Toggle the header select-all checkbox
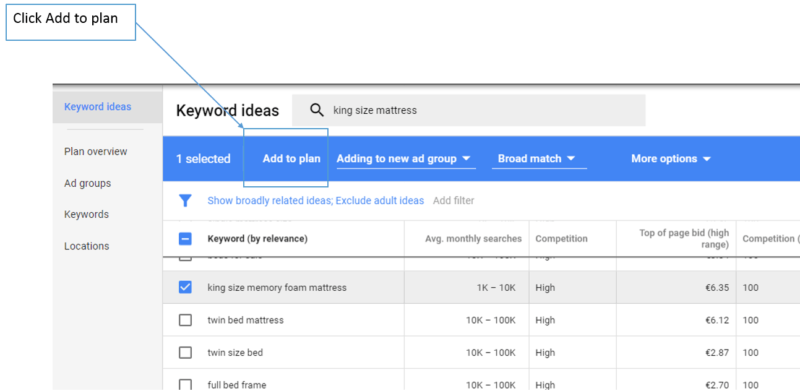The width and height of the screenshot is (800, 391). coord(185,238)
